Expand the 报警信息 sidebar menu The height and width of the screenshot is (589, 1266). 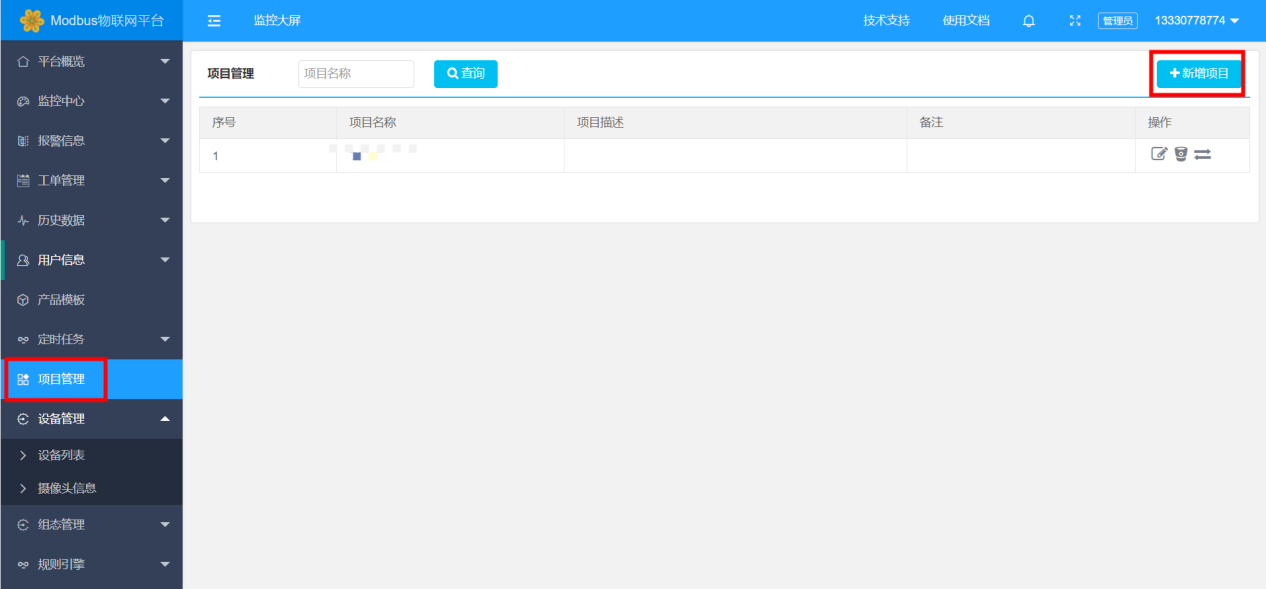click(x=91, y=141)
